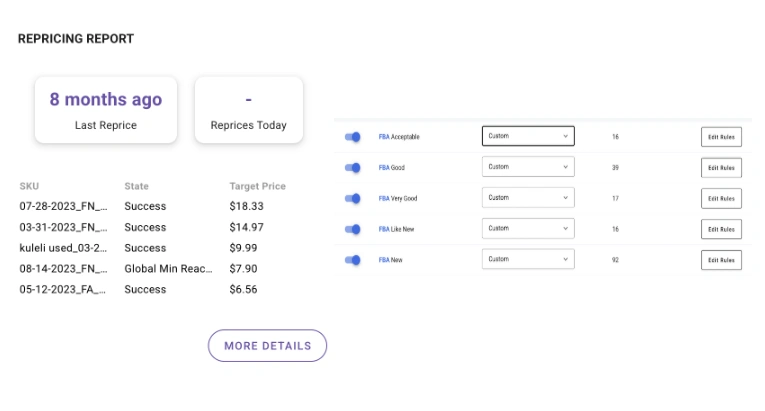This screenshot has height=411, width=765.
Task: Click the FBA Like New label
Action: click(x=396, y=229)
